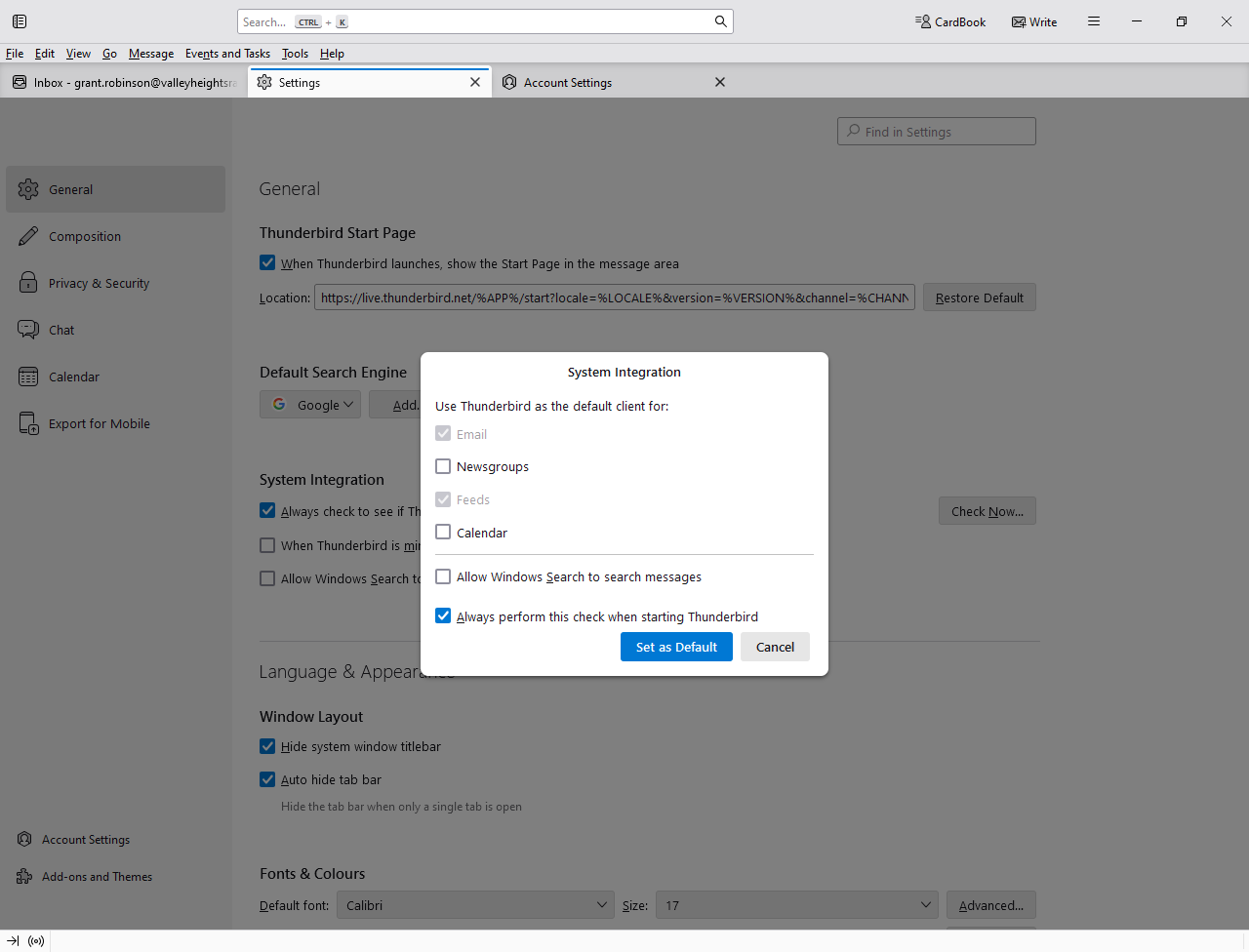Click the Google logo in the search engine selector

[x=279, y=404]
